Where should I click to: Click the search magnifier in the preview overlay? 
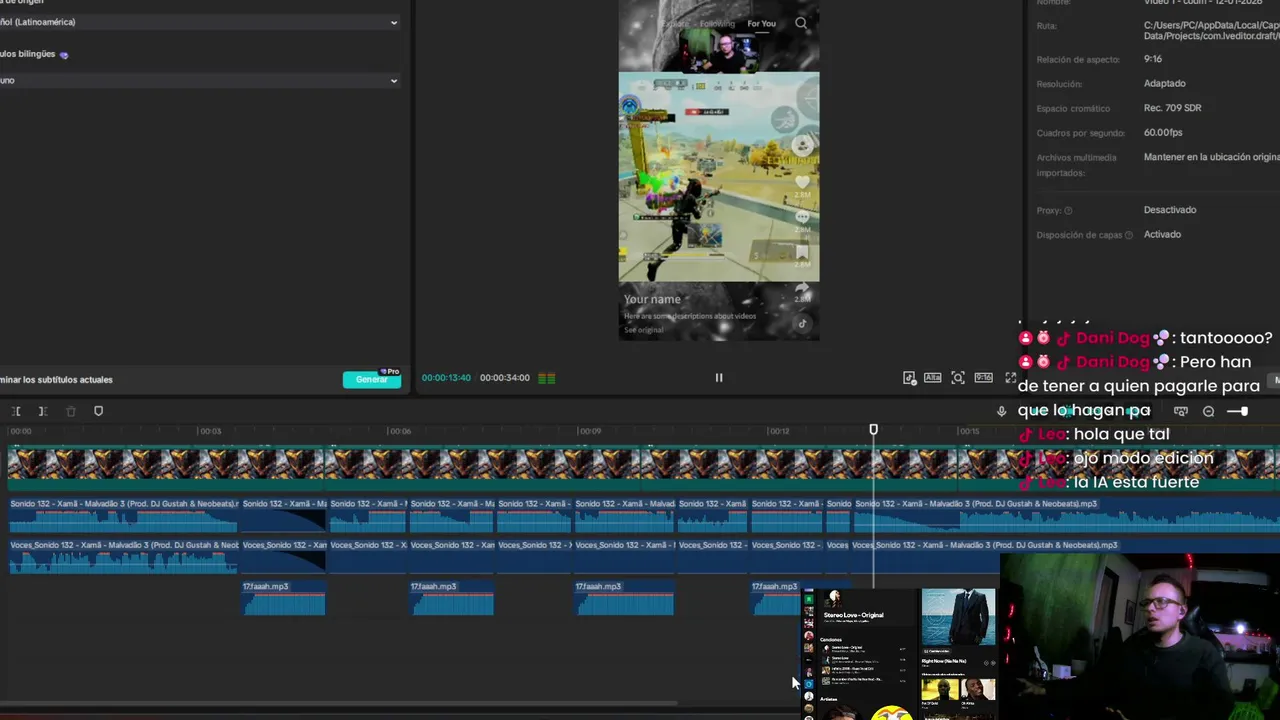click(x=801, y=23)
